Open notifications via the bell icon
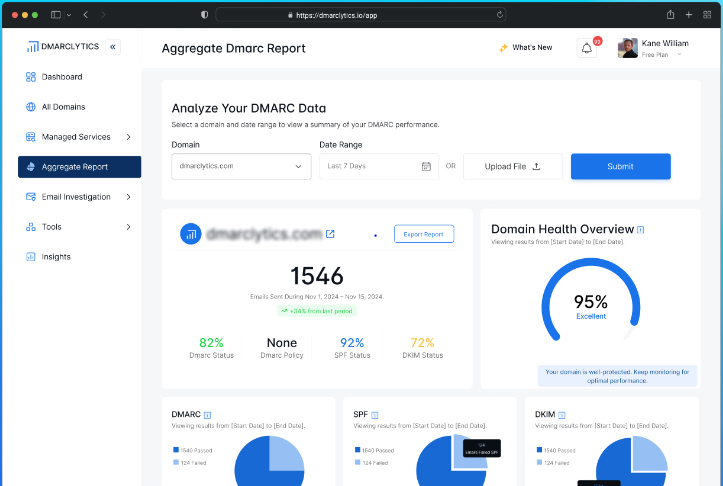The height and width of the screenshot is (486, 723). click(587, 48)
